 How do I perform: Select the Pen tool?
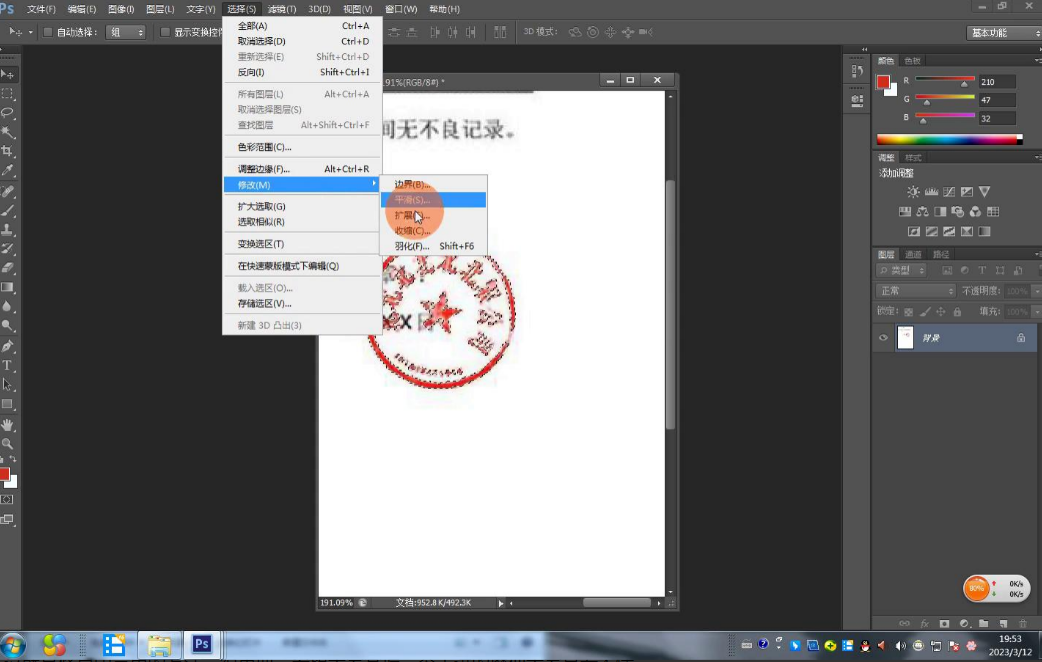[8, 346]
